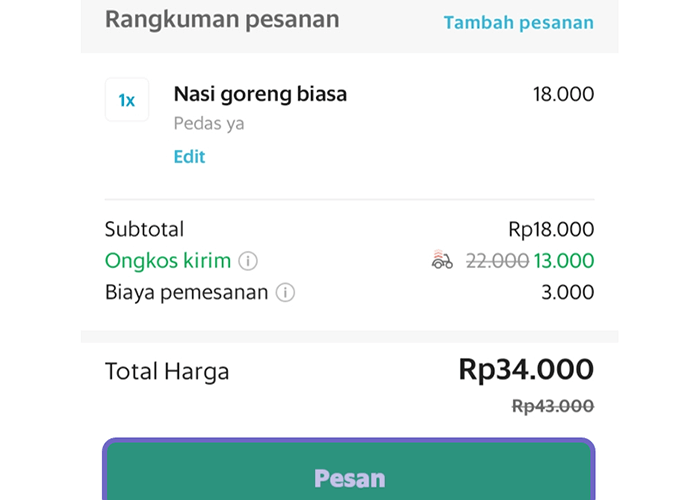Click the Ongkos kirim info icon

click(x=248, y=261)
